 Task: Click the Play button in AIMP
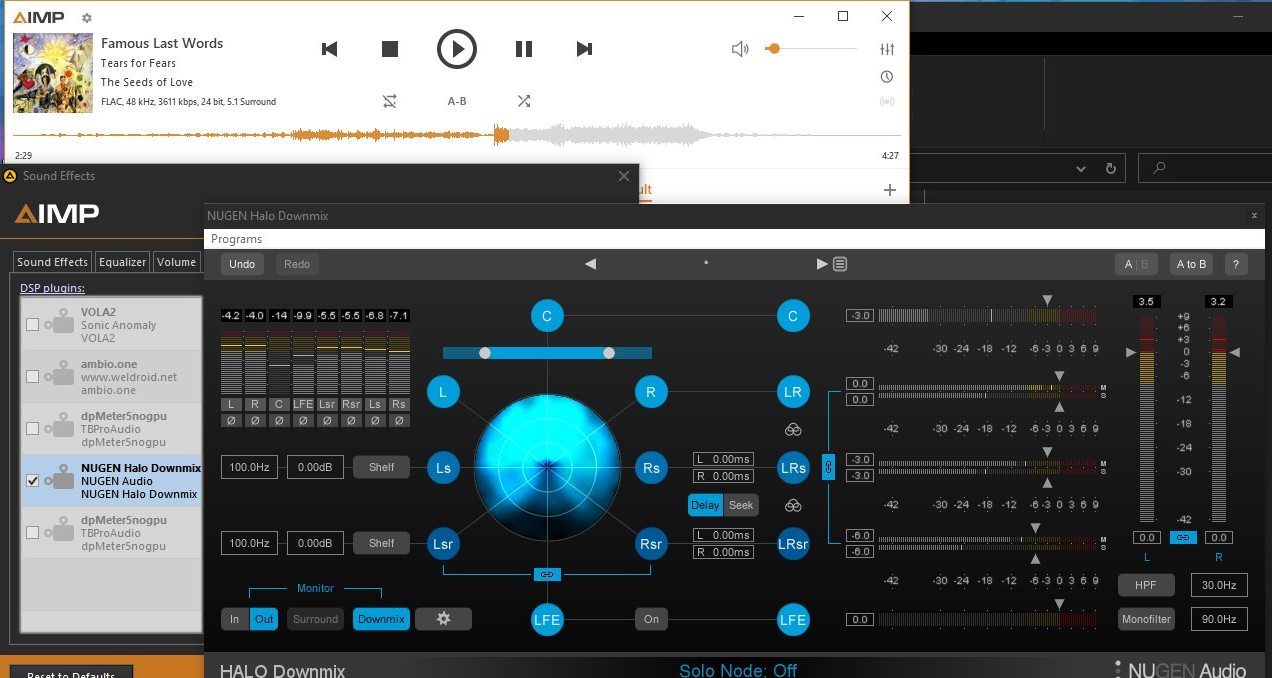click(457, 49)
